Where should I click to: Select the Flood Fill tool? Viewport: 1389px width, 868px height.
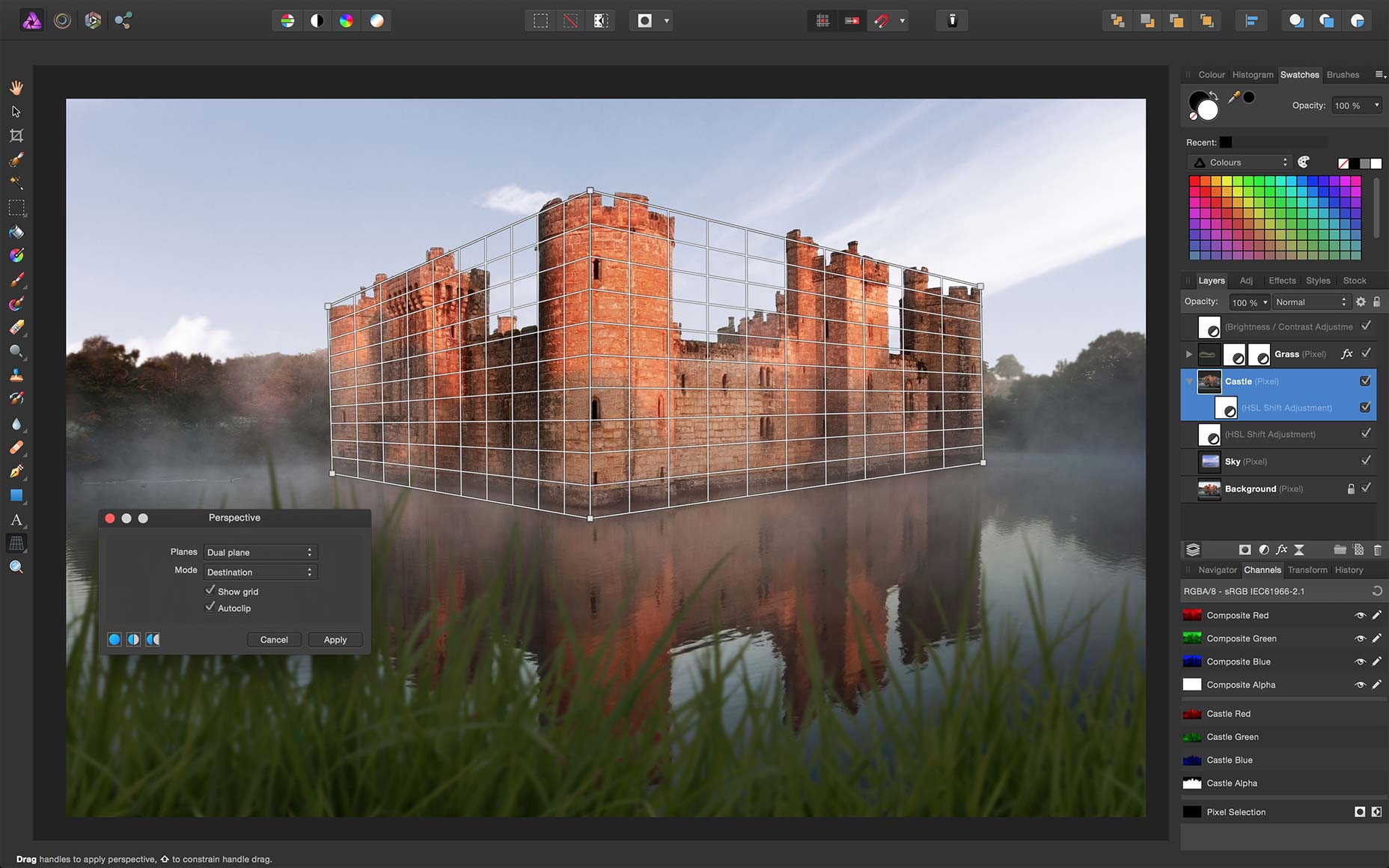tap(16, 232)
